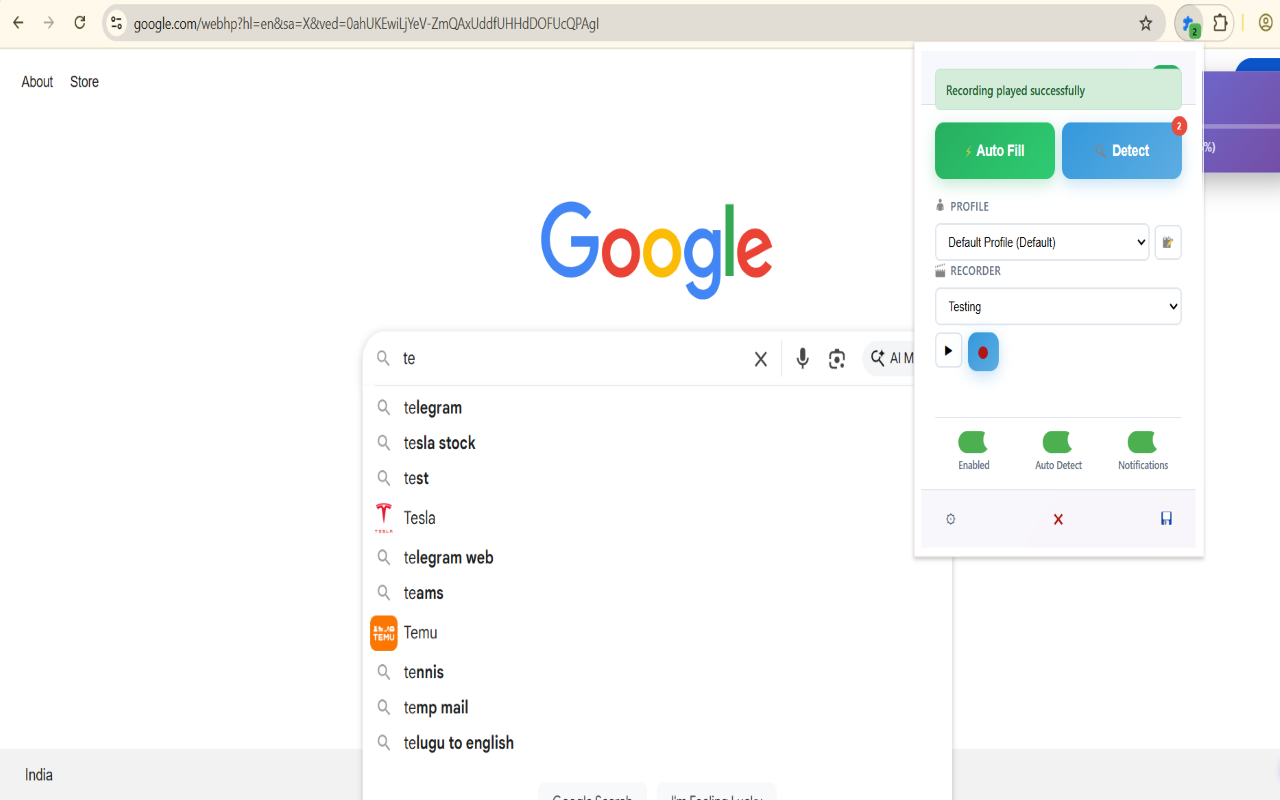Select the tesla stock suggestion
This screenshot has width=1280, height=800.
440,443
